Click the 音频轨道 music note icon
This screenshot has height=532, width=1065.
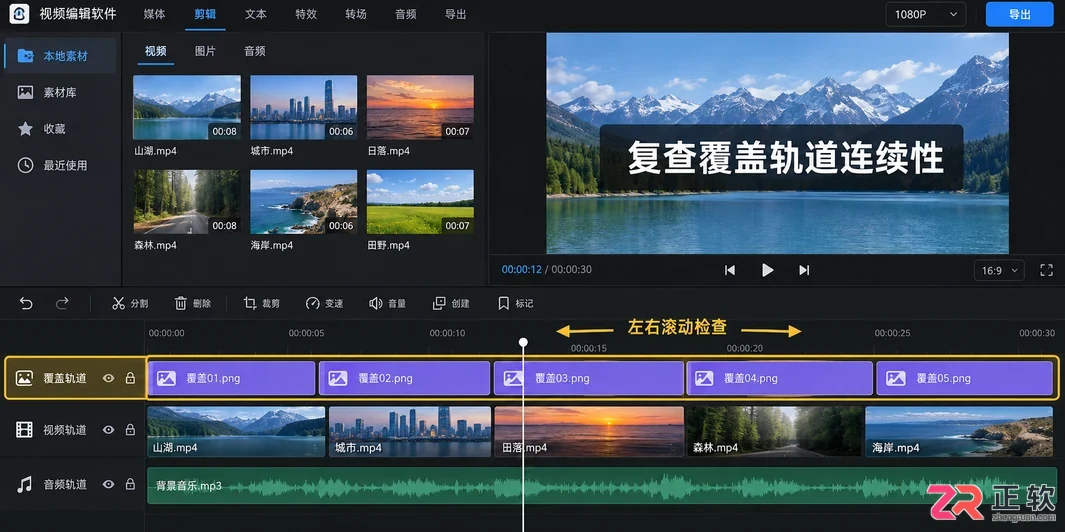coord(24,484)
